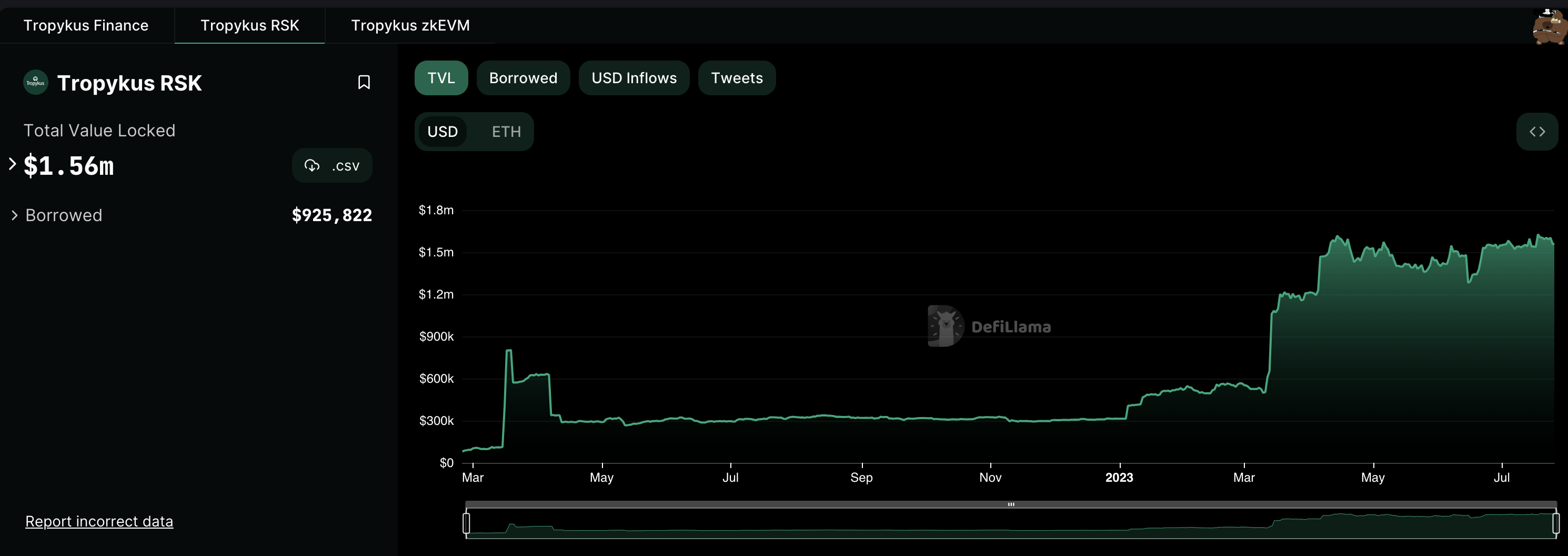The width and height of the screenshot is (1568, 556).
Task: Bookmark Tropykus RSK protocol
Action: pos(364,82)
